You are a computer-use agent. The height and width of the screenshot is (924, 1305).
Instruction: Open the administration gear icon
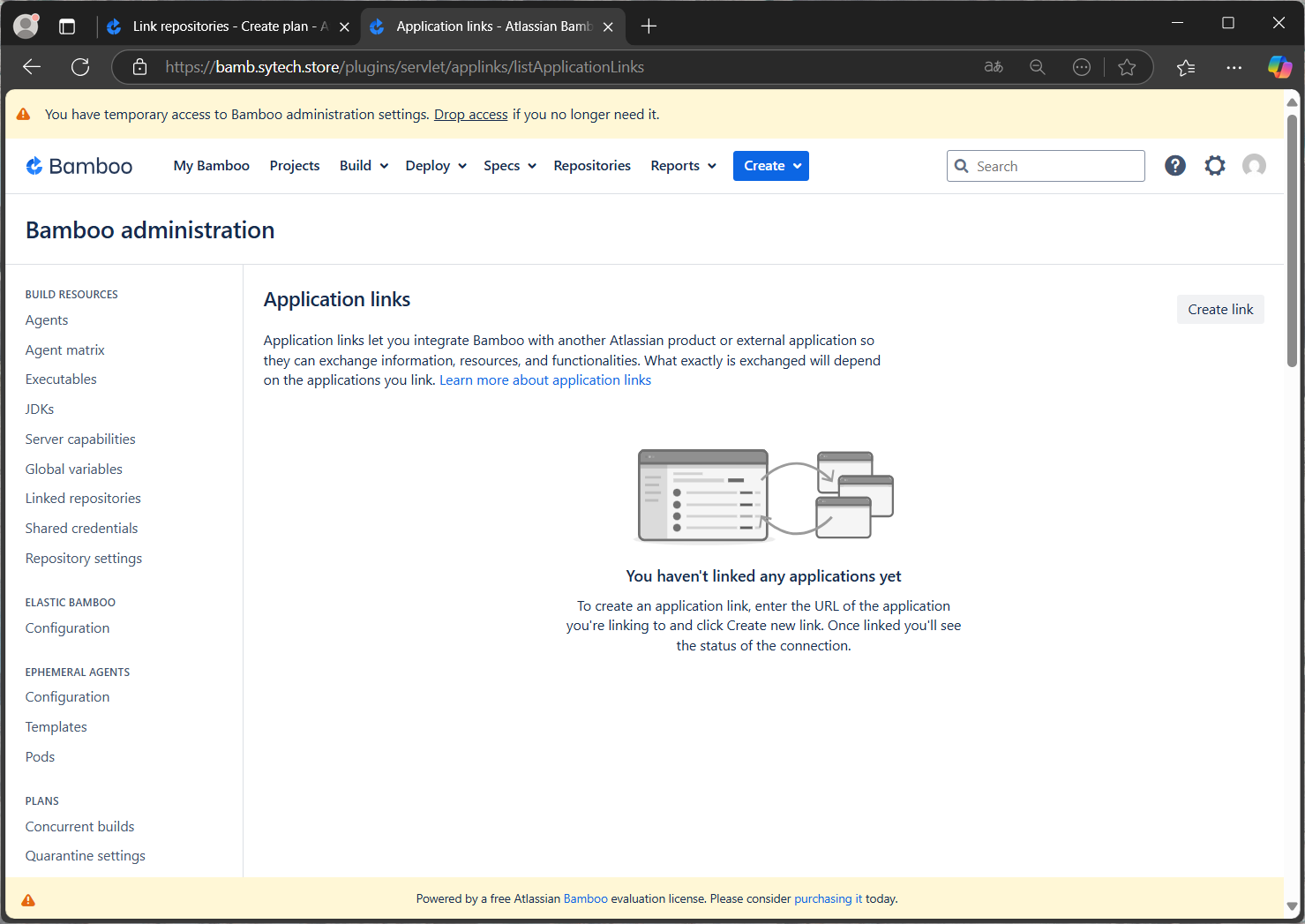pyautogui.click(x=1215, y=166)
